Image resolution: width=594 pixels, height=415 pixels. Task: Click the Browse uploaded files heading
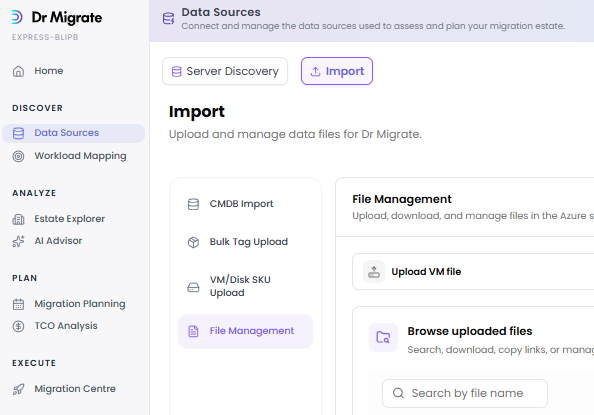click(470, 331)
